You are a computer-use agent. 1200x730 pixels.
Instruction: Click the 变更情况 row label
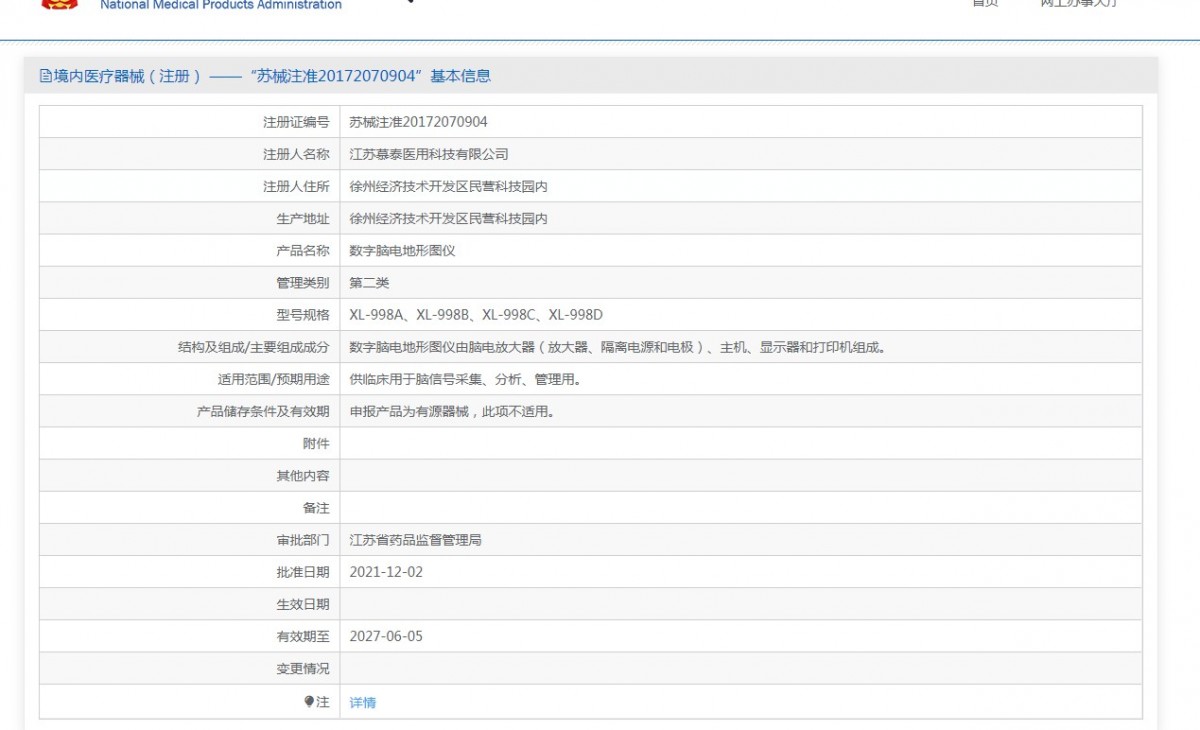tap(303, 668)
